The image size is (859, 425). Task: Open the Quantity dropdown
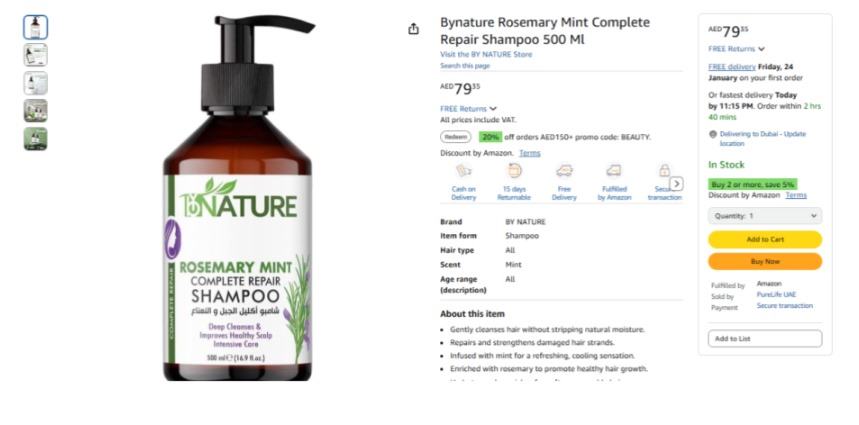[765, 216]
